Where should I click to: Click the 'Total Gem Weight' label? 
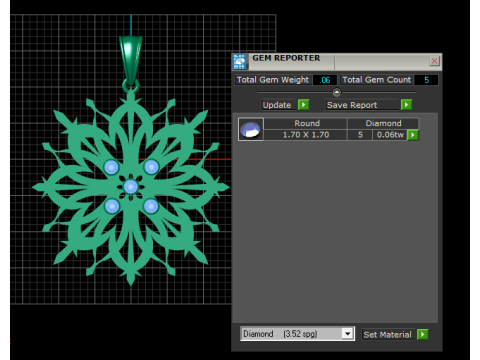[x=273, y=80]
